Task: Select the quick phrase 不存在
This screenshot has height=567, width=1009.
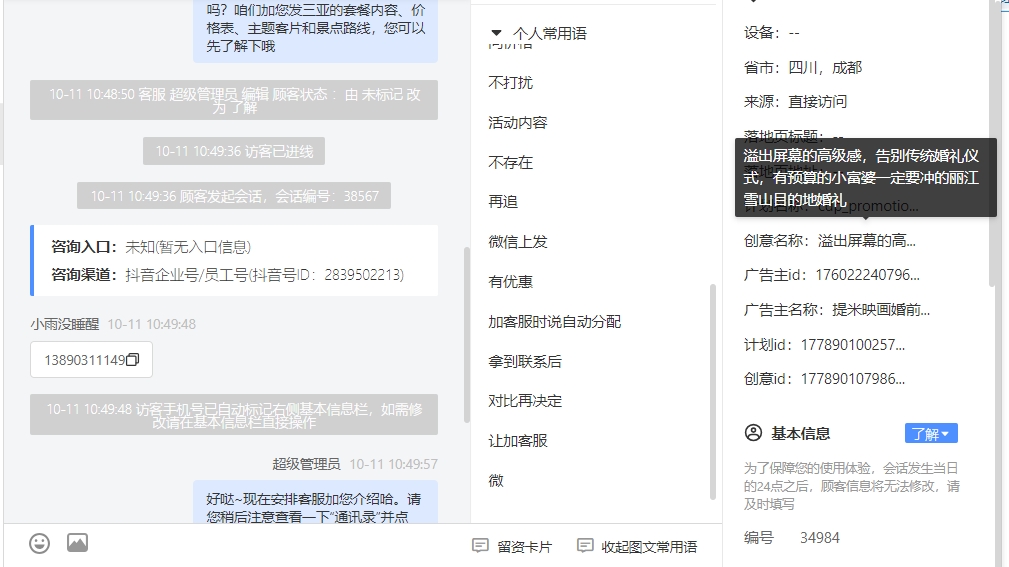Action: click(x=510, y=162)
